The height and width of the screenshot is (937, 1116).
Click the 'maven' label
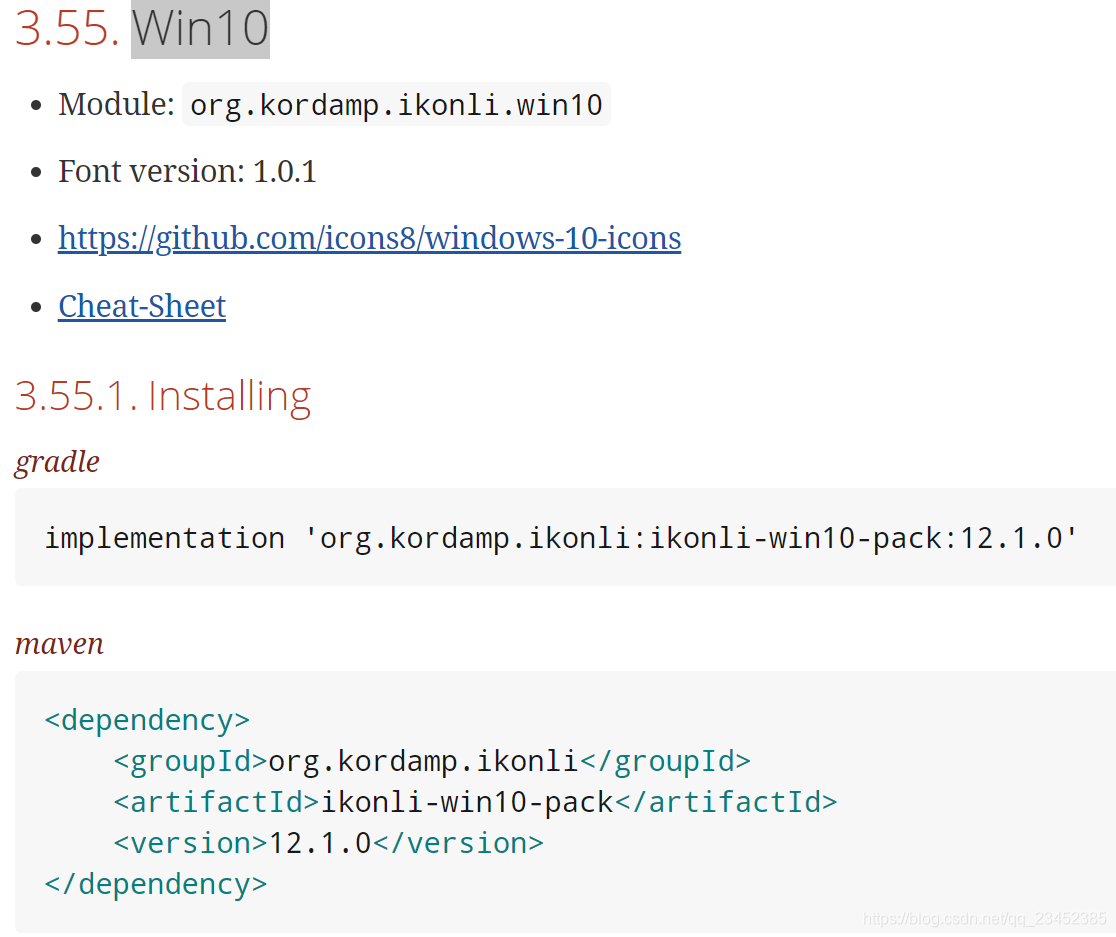(x=59, y=644)
